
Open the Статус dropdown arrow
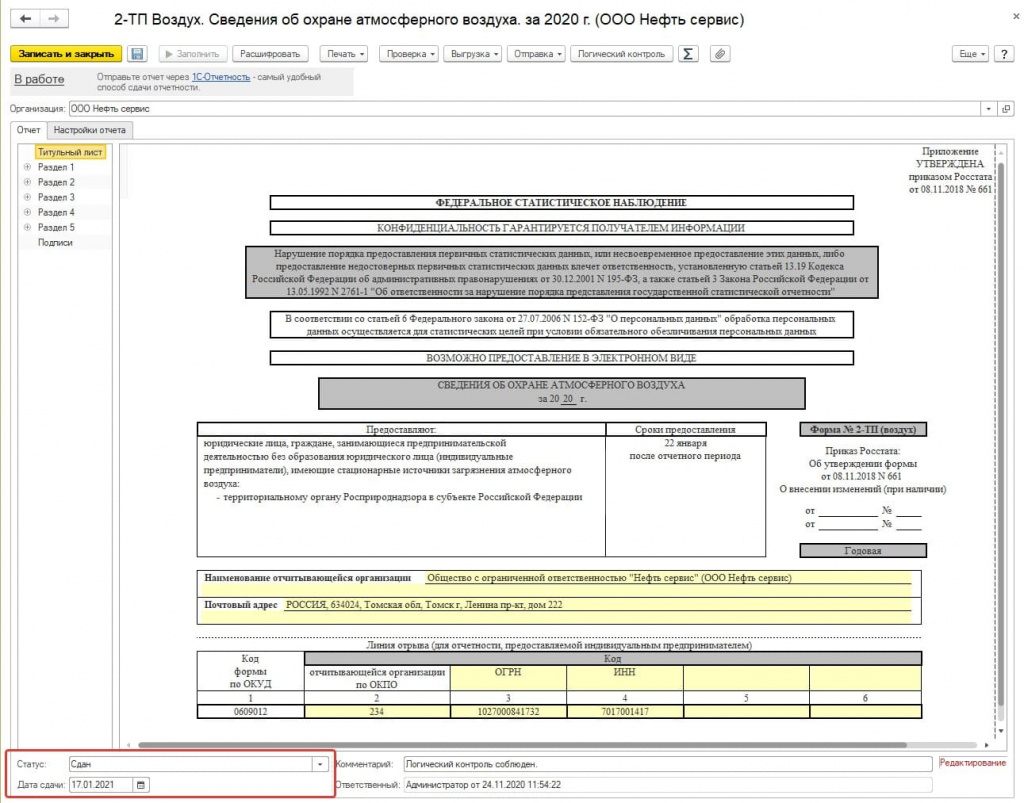pos(320,764)
